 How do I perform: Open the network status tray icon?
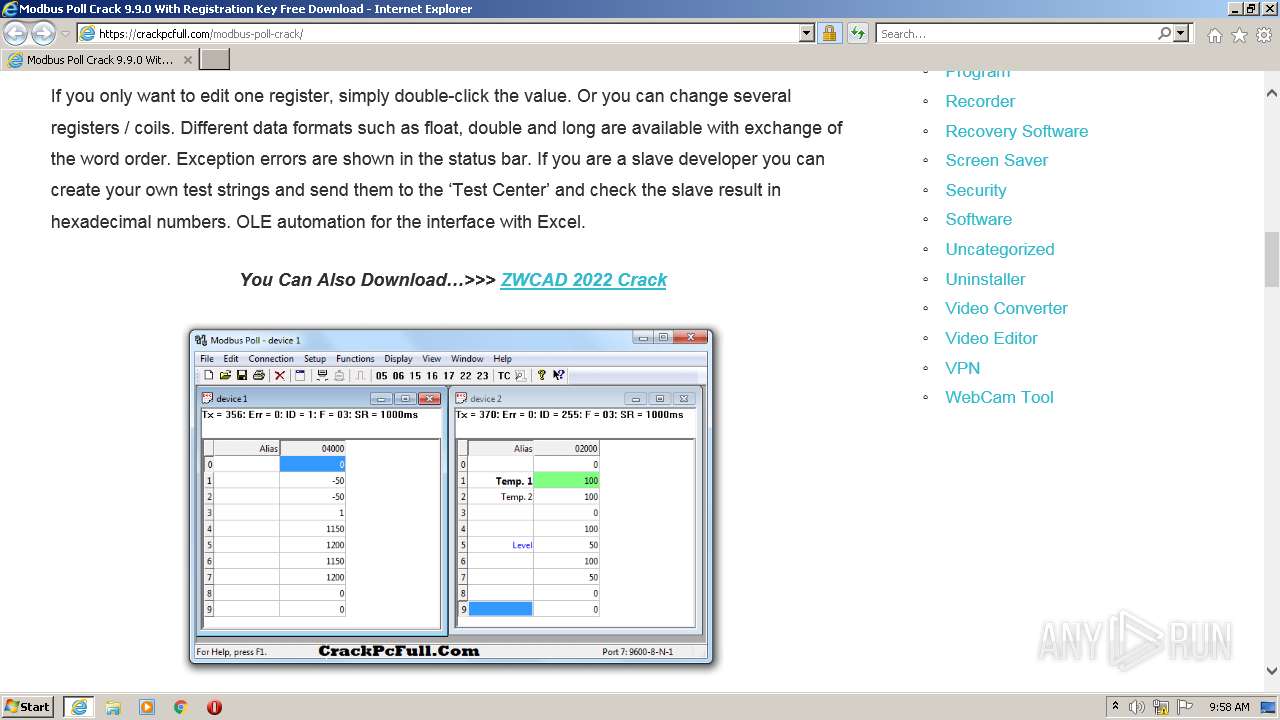coord(1161,706)
